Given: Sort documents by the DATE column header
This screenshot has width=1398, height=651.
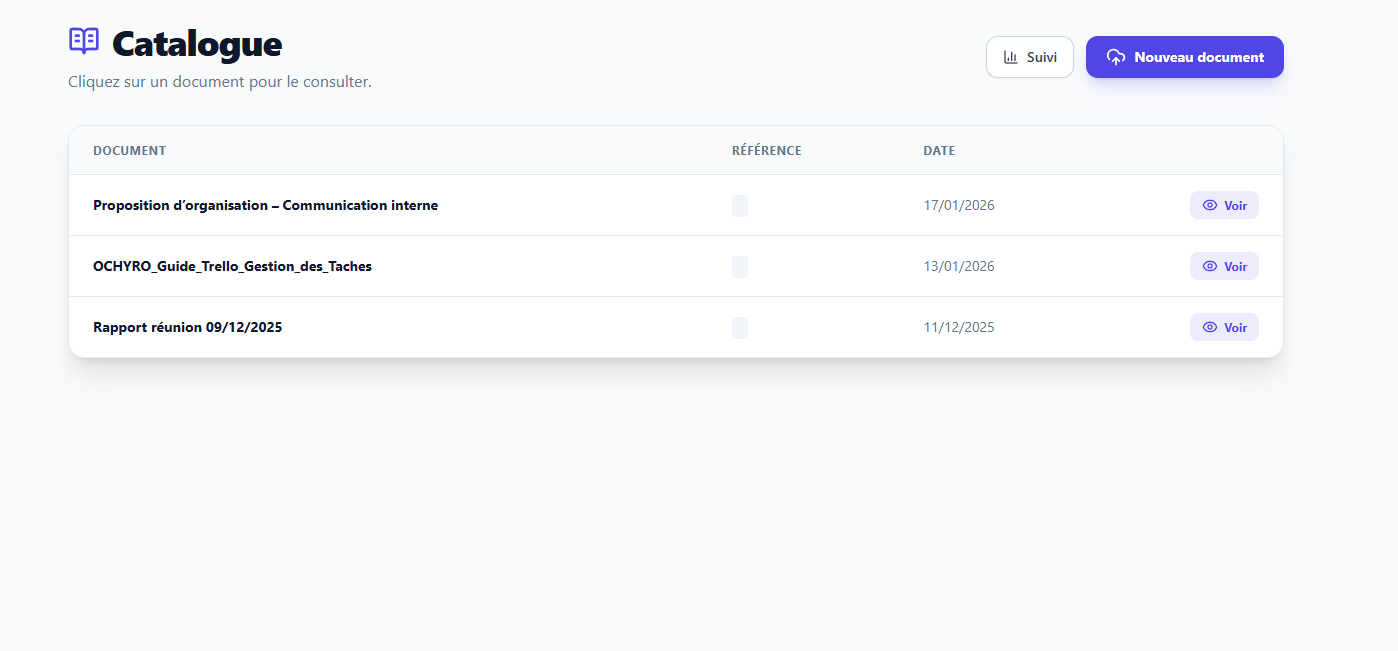Looking at the screenshot, I should (938, 150).
